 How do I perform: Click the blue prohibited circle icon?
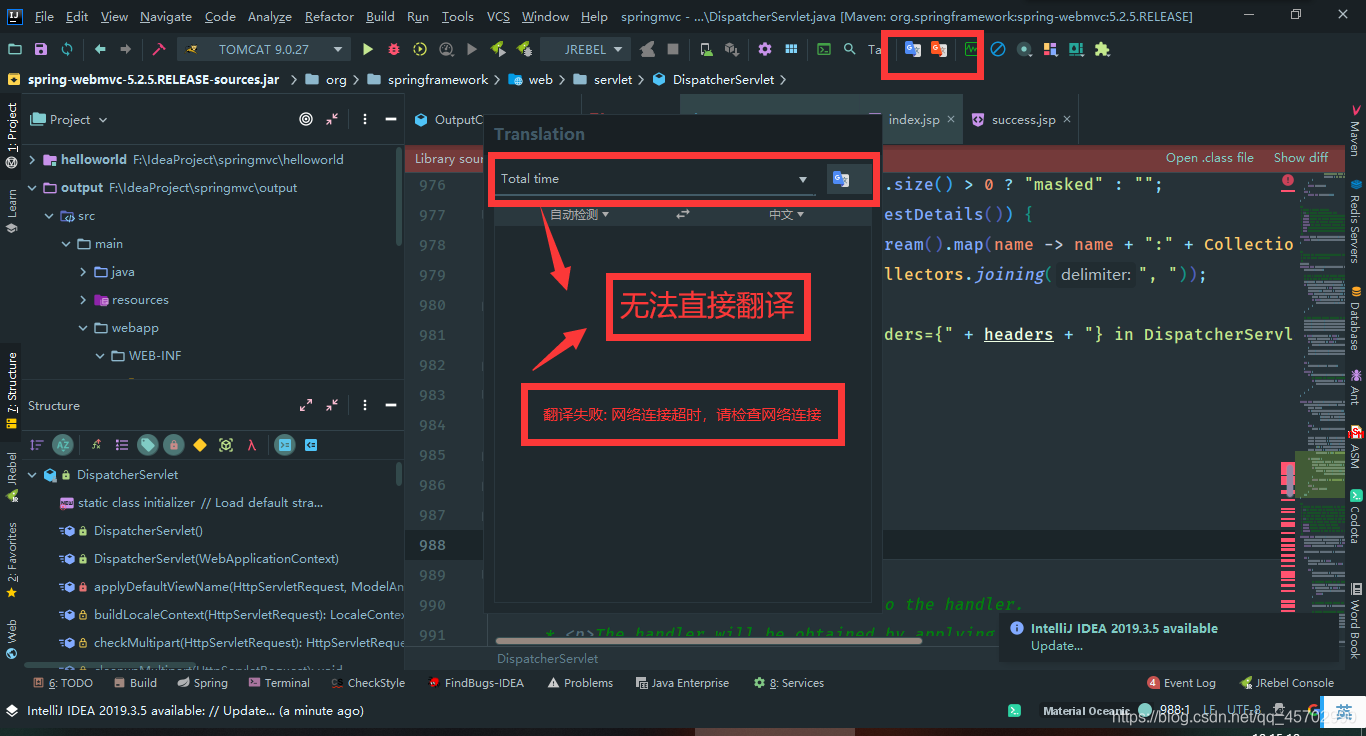coord(998,49)
